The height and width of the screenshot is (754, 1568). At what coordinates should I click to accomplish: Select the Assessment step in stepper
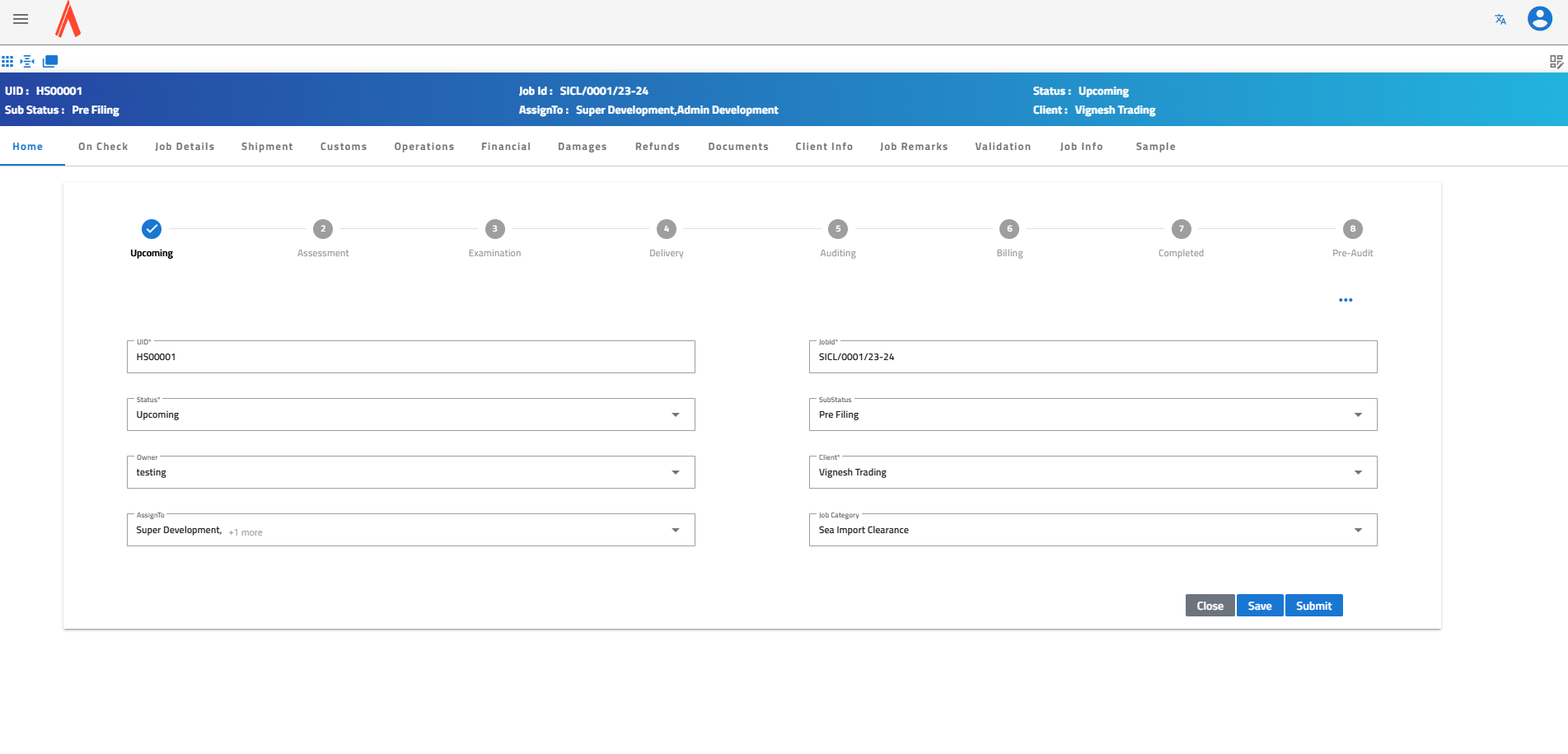tap(323, 229)
